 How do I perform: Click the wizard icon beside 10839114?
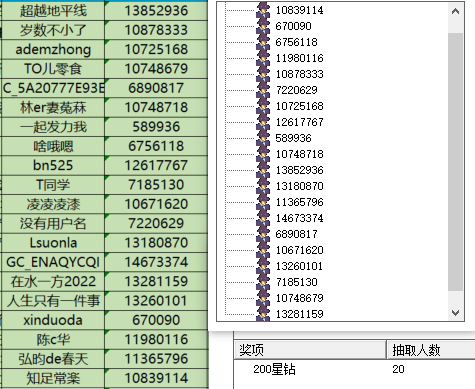point(263,10)
